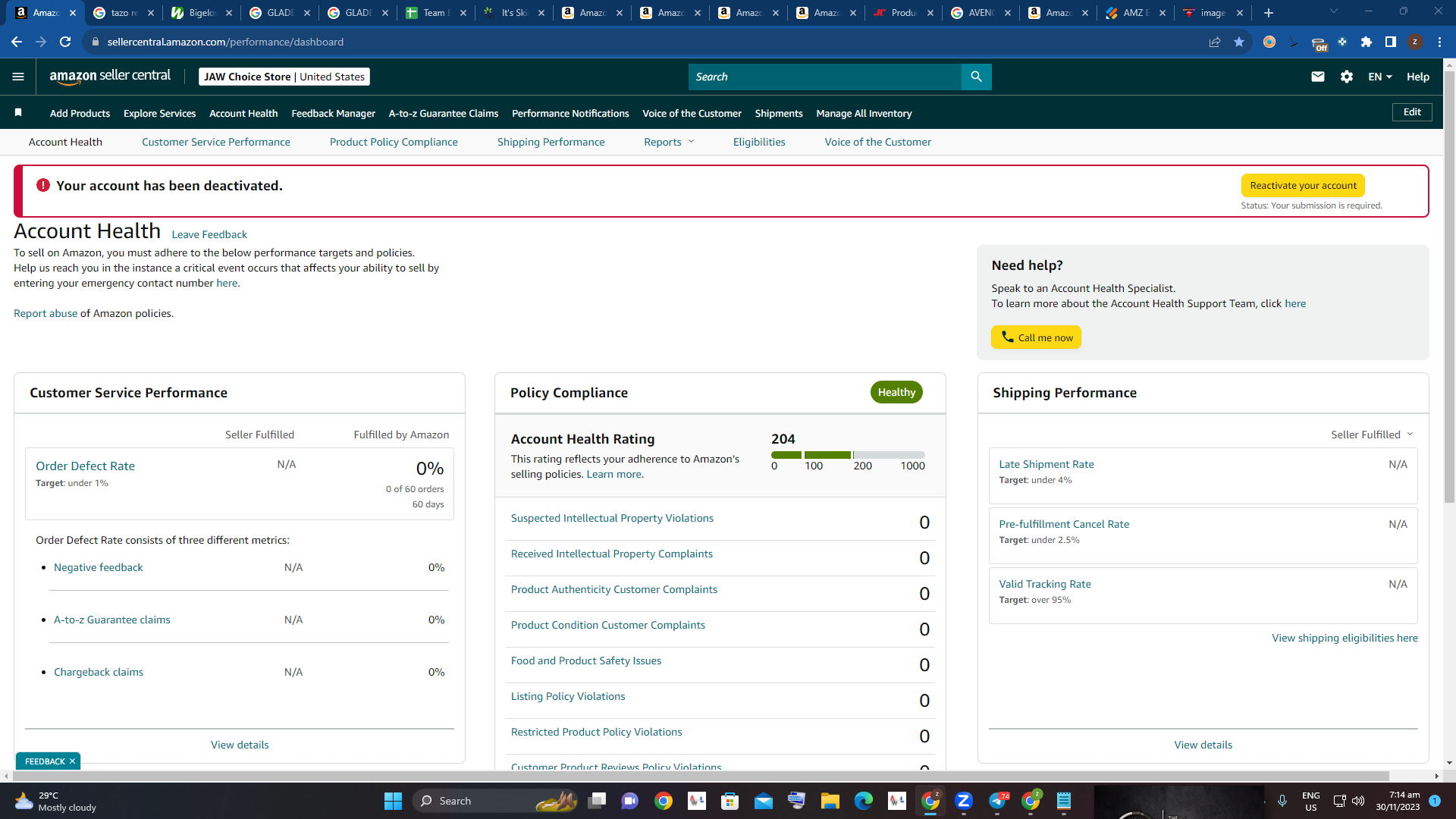Viewport: 1456px width, 819px height.
Task: Click the Account Health Rating bar
Action: [848, 455]
